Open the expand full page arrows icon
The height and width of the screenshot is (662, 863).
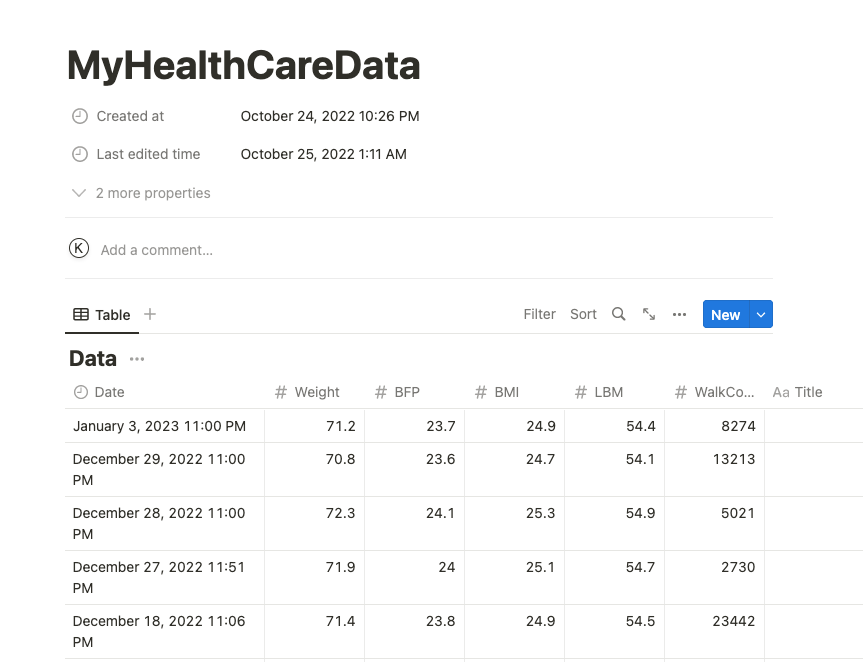tap(649, 314)
